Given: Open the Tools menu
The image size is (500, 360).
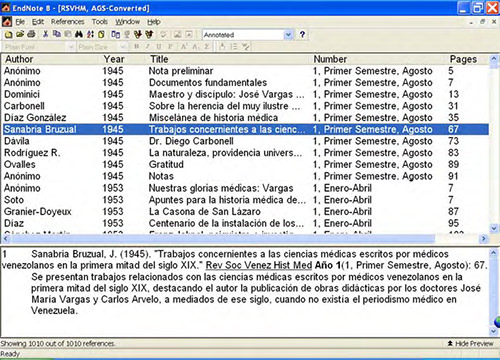Looking at the screenshot, I should coord(100,22).
